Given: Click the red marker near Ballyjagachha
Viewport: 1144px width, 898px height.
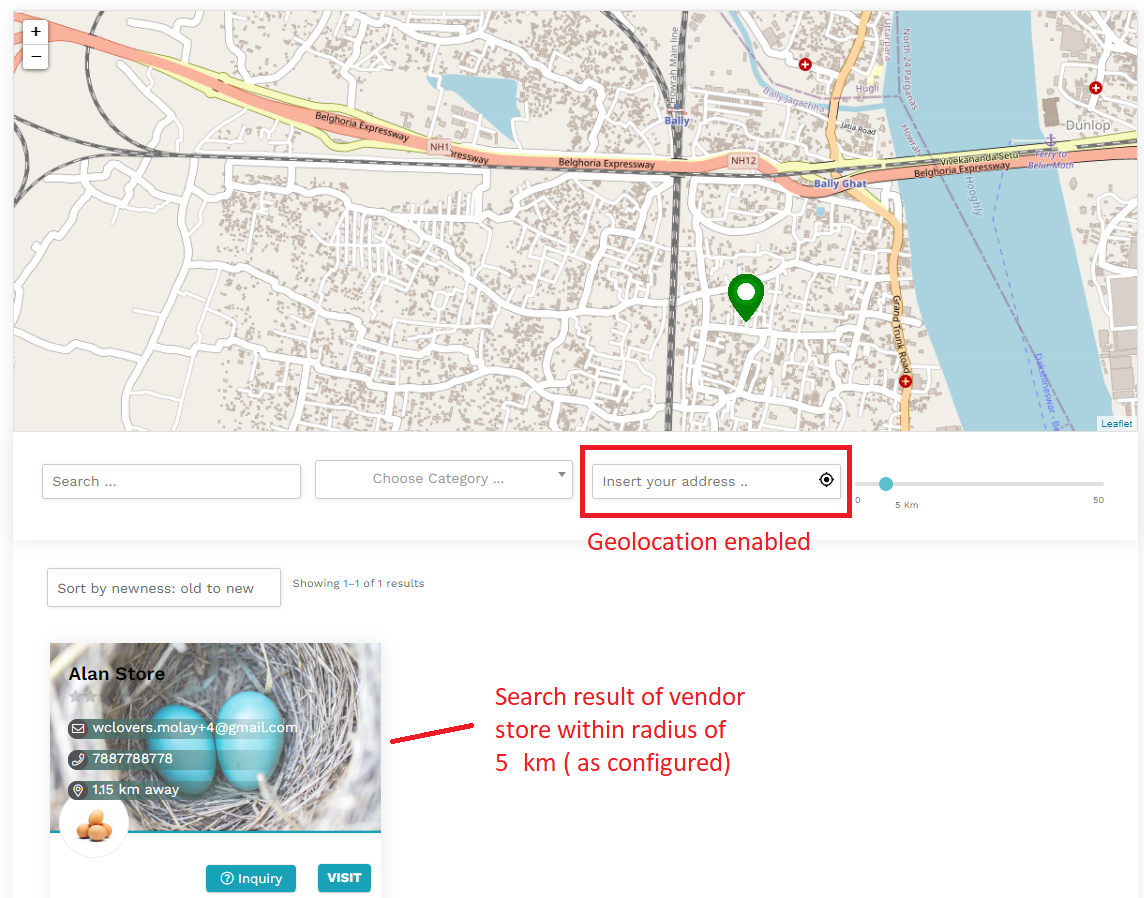Looking at the screenshot, I should (805, 64).
